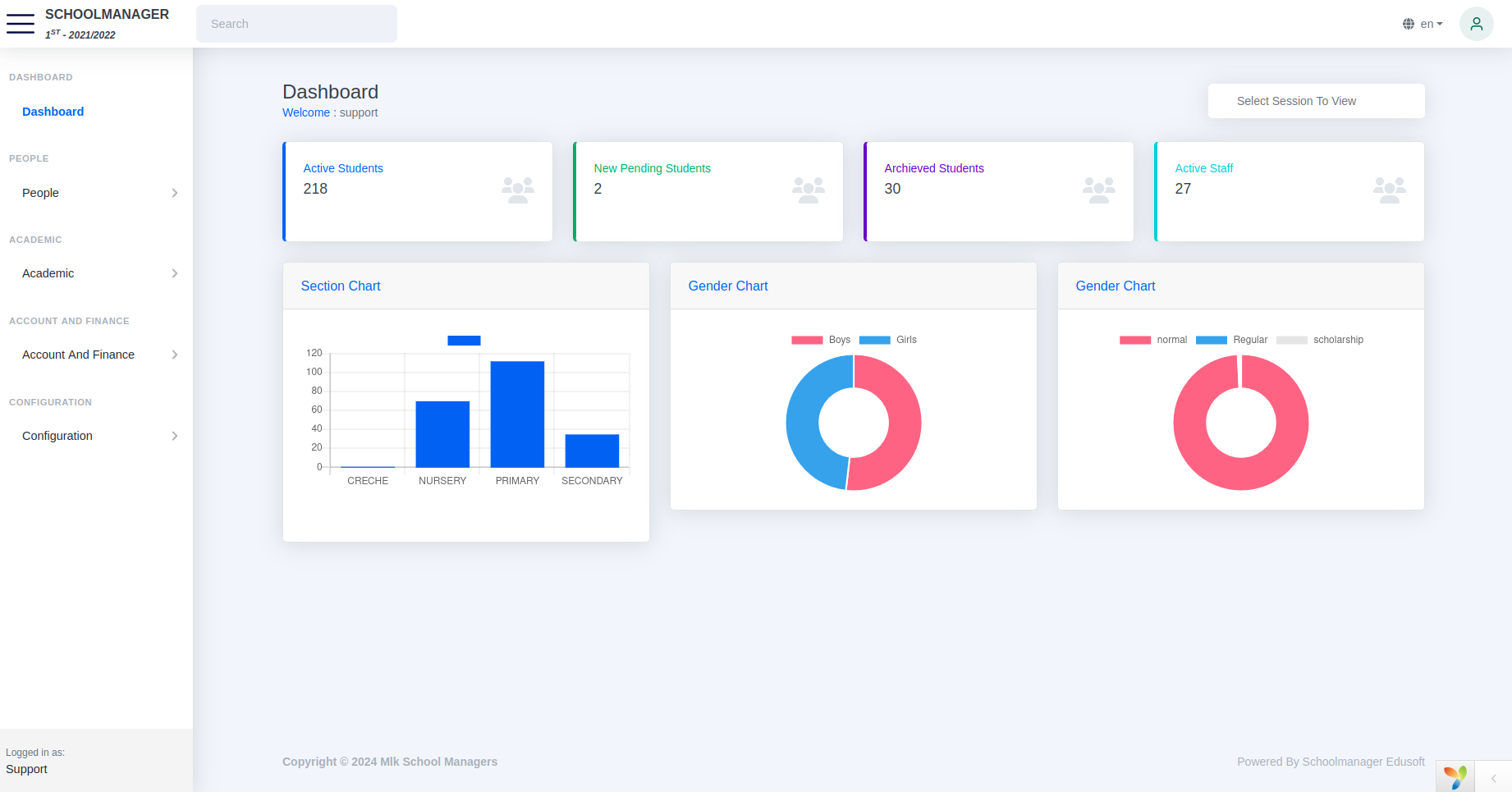Screen dimensions: 1512x792
Task: Expand the Account And Finance menu
Action: (97, 355)
